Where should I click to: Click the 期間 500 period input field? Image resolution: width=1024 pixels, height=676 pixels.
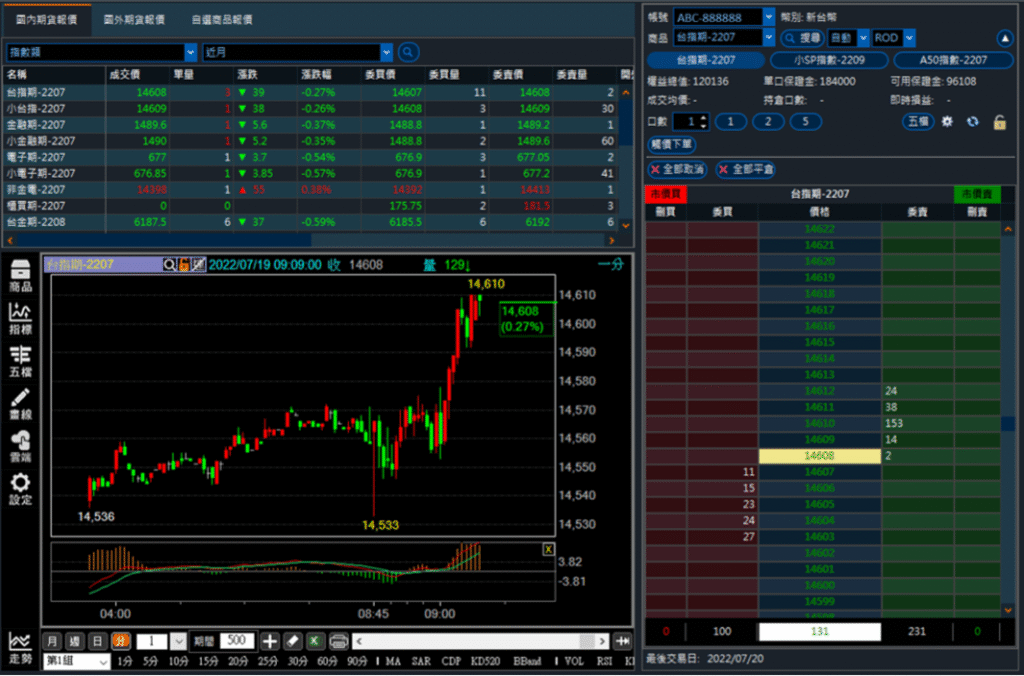tap(237, 641)
